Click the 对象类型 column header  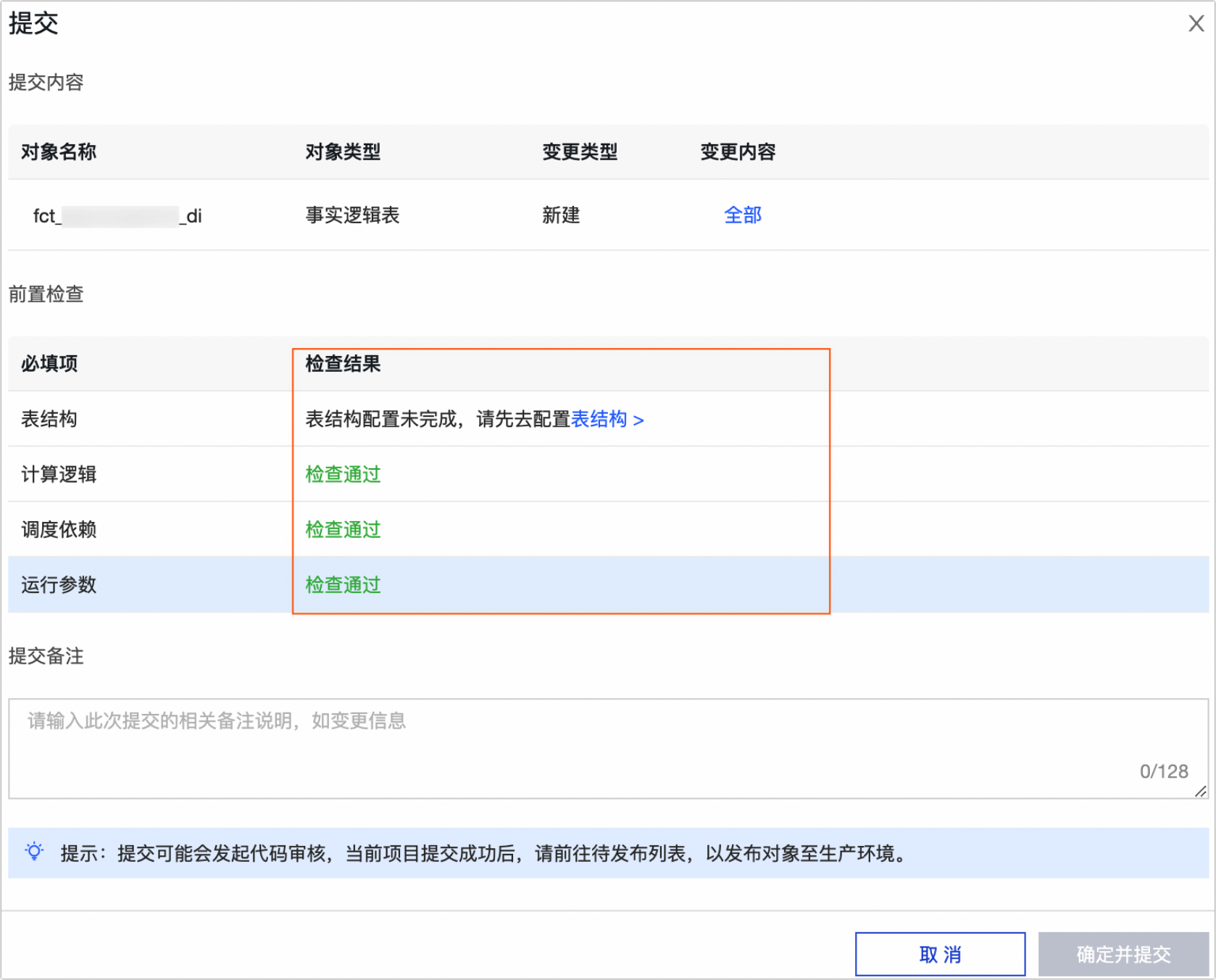pos(343,151)
